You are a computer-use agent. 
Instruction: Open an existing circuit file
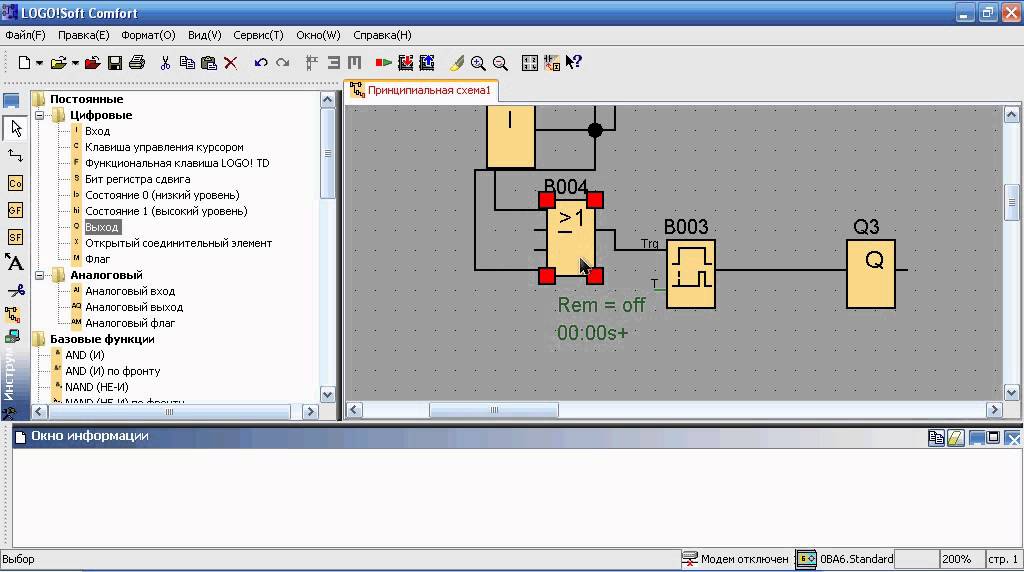pos(58,63)
